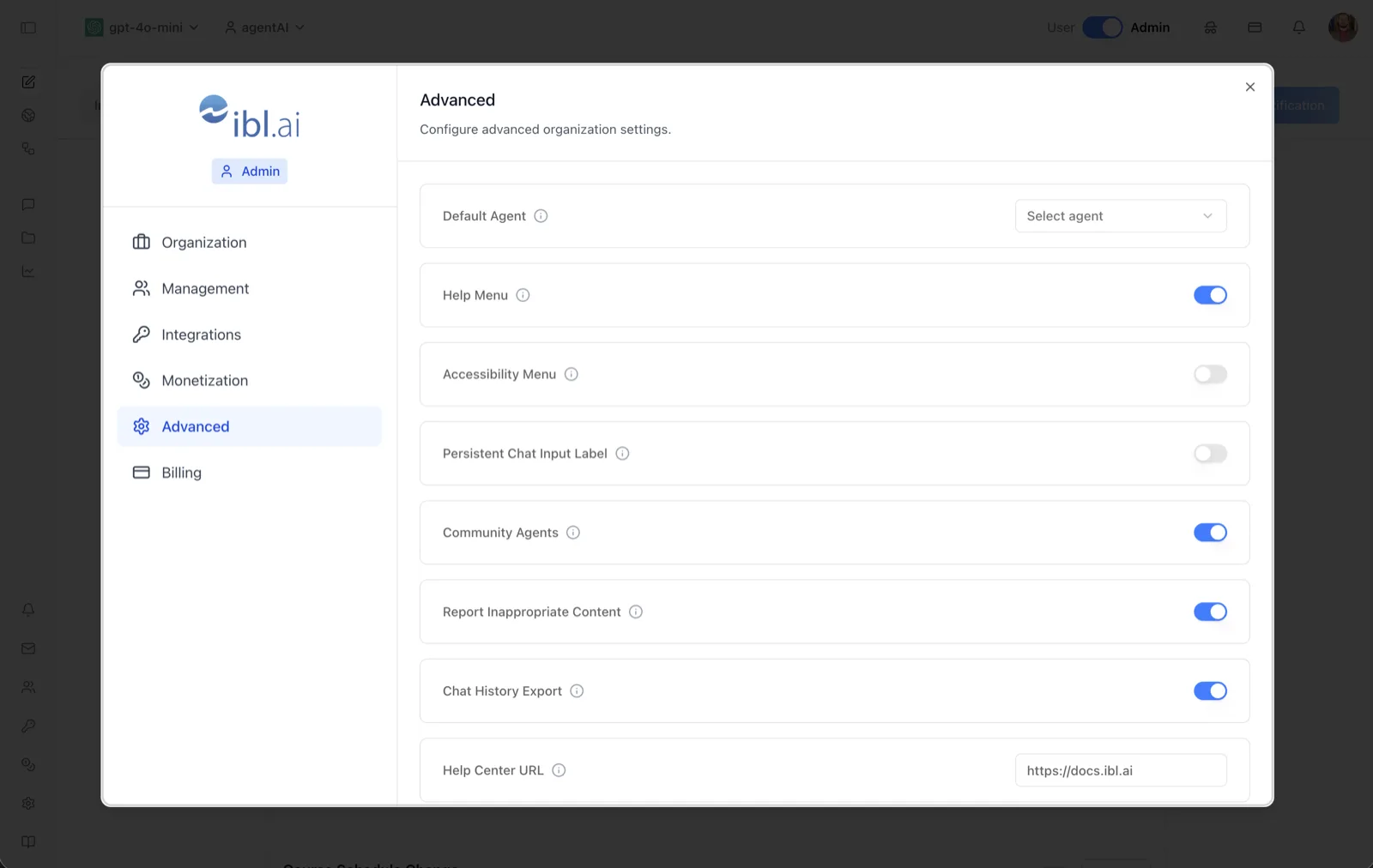This screenshot has height=868, width=1373.
Task: Disable the Community Agents toggle
Action: 1210,533
